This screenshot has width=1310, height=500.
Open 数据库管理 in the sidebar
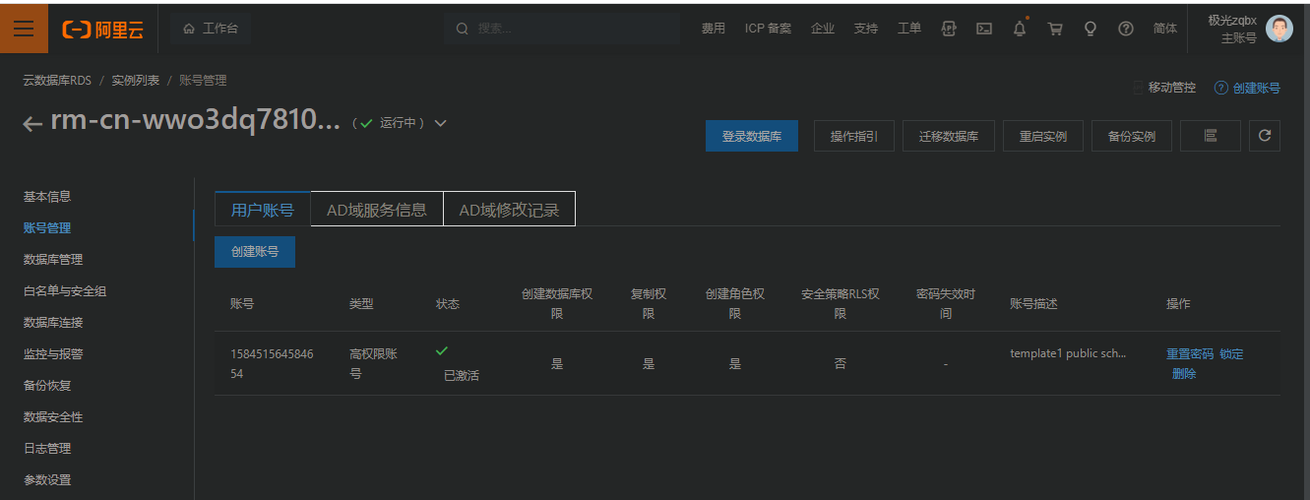[53, 260]
